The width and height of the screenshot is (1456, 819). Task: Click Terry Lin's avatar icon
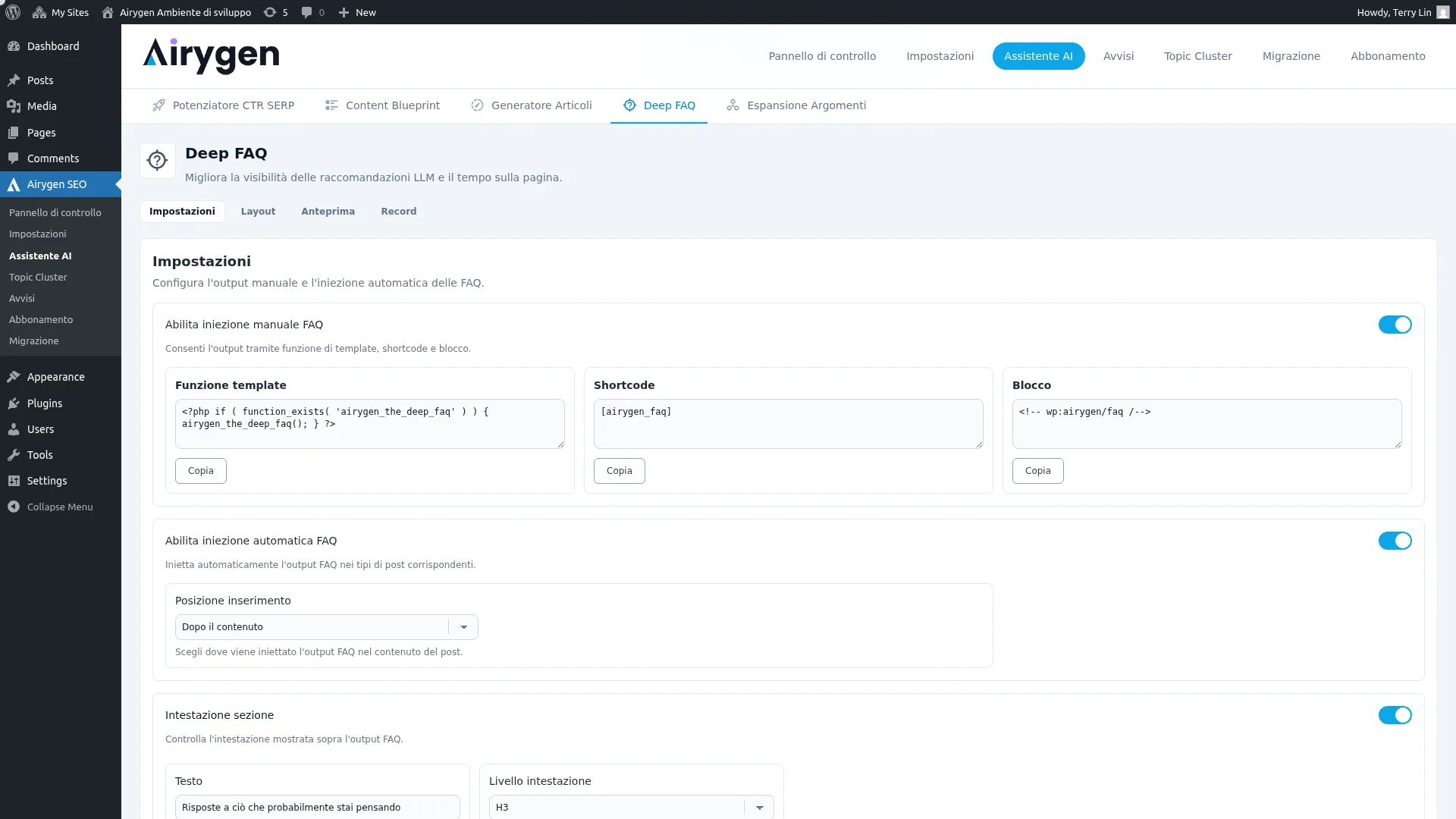click(x=1442, y=12)
